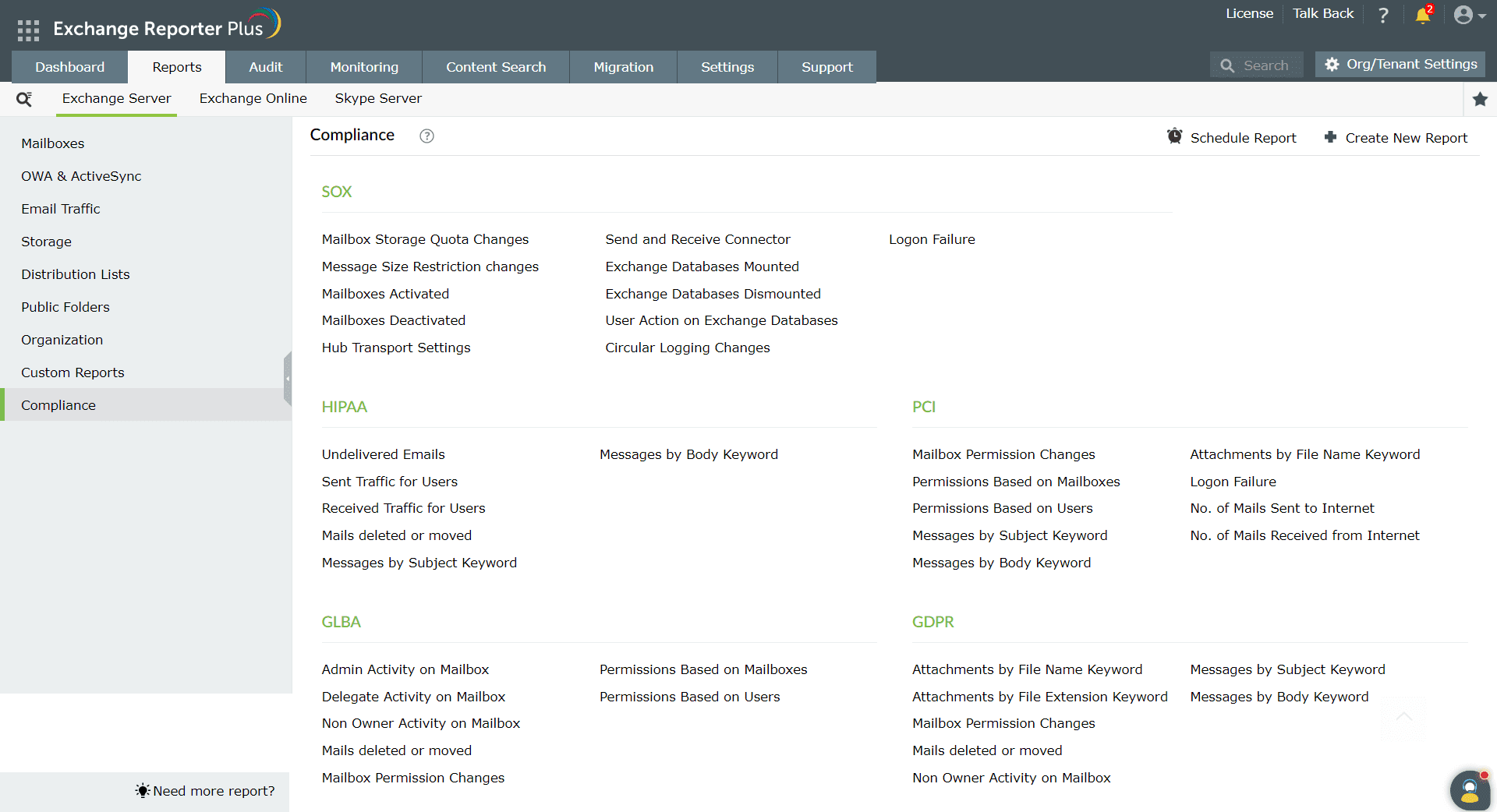Click the help circle beside Compliance heading
Image resolution: width=1497 pixels, height=812 pixels.
click(x=426, y=136)
